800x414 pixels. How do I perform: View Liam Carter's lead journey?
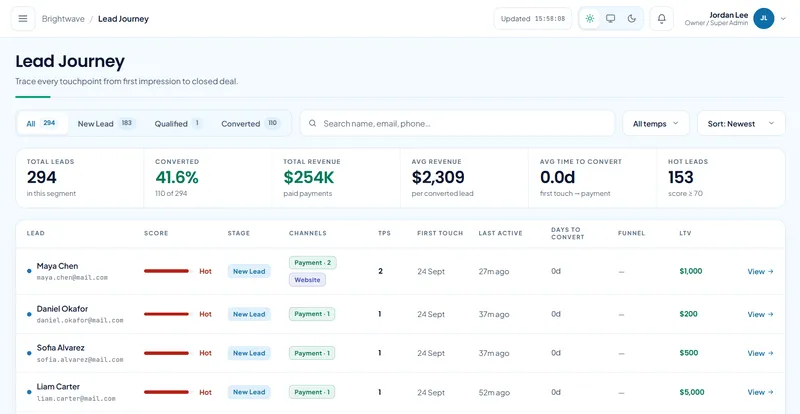coord(760,392)
